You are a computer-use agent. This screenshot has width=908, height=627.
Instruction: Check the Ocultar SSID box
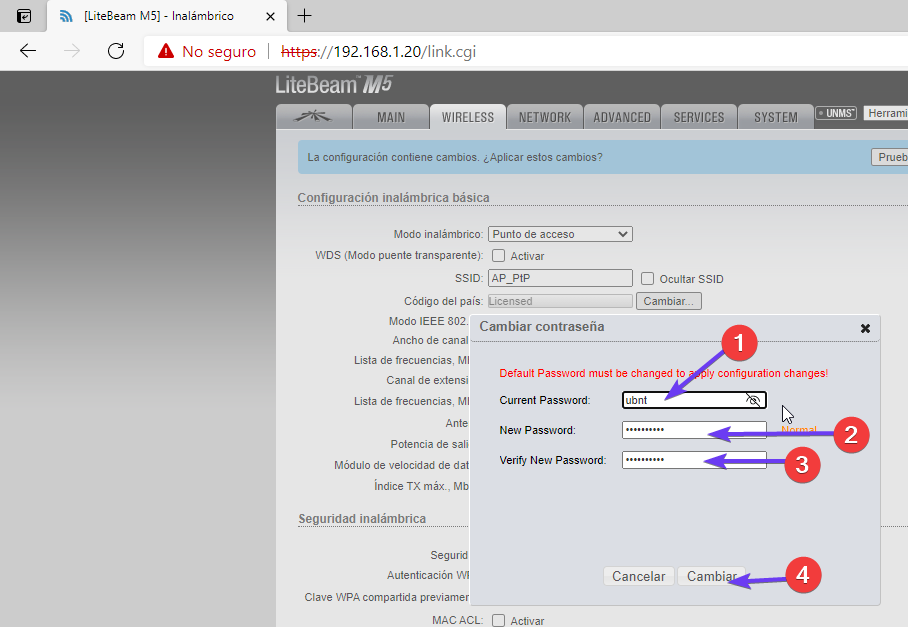coord(648,279)
